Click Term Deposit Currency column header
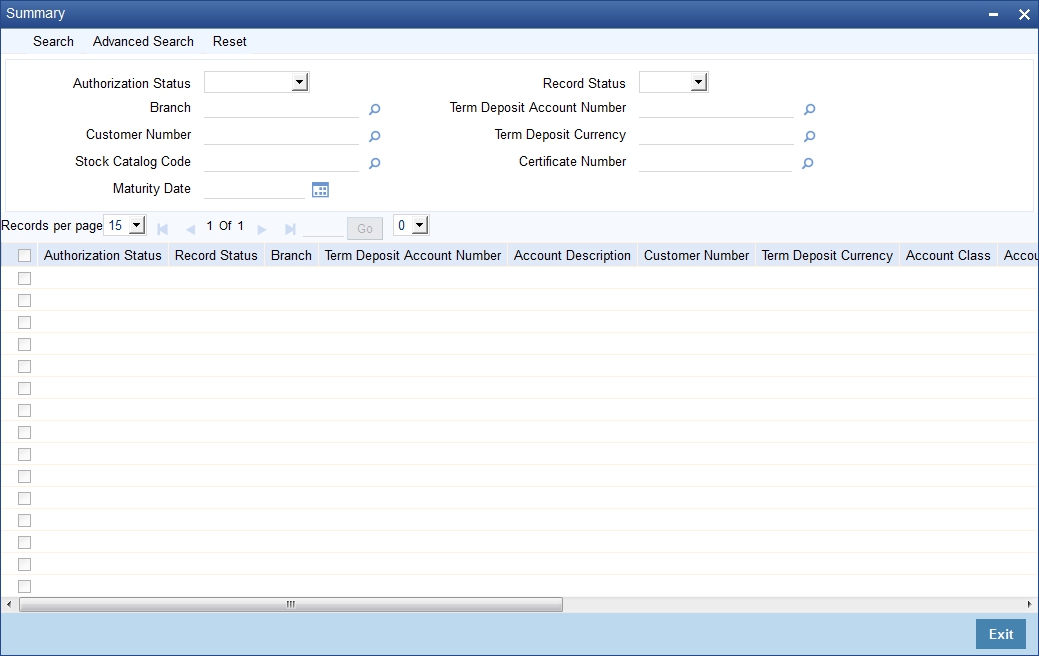 coord(827,256)
